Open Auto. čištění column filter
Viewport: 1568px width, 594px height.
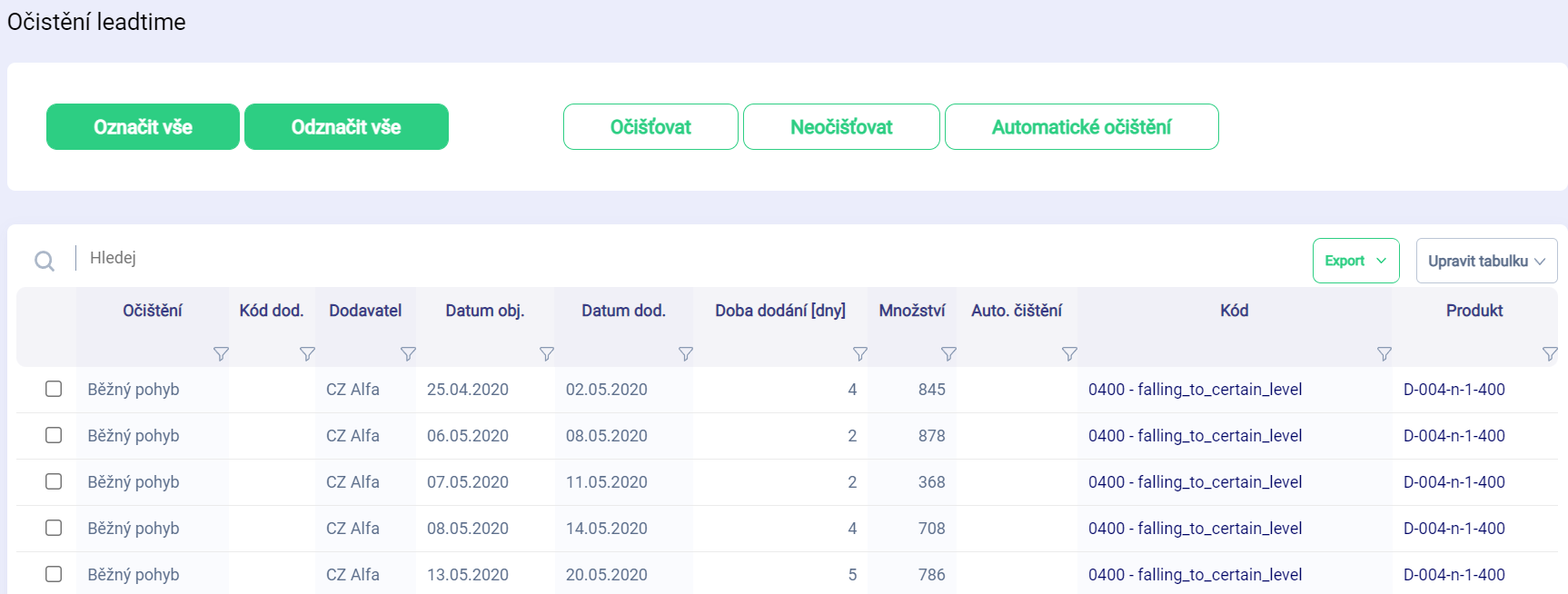[x=1069, y=354]
